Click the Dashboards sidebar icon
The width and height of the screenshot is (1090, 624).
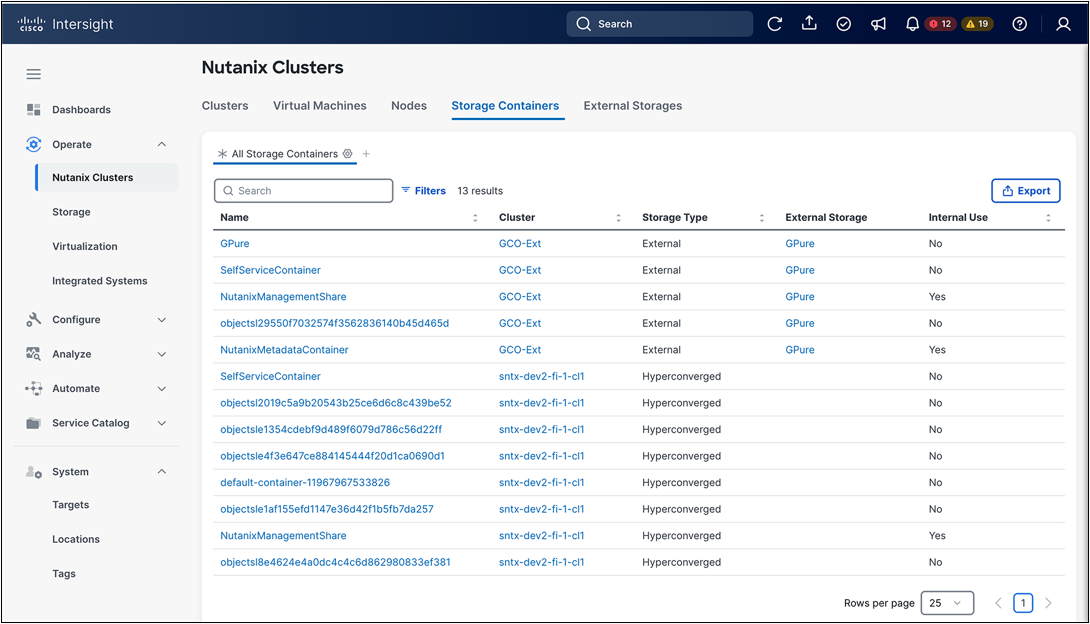[33, 110]
